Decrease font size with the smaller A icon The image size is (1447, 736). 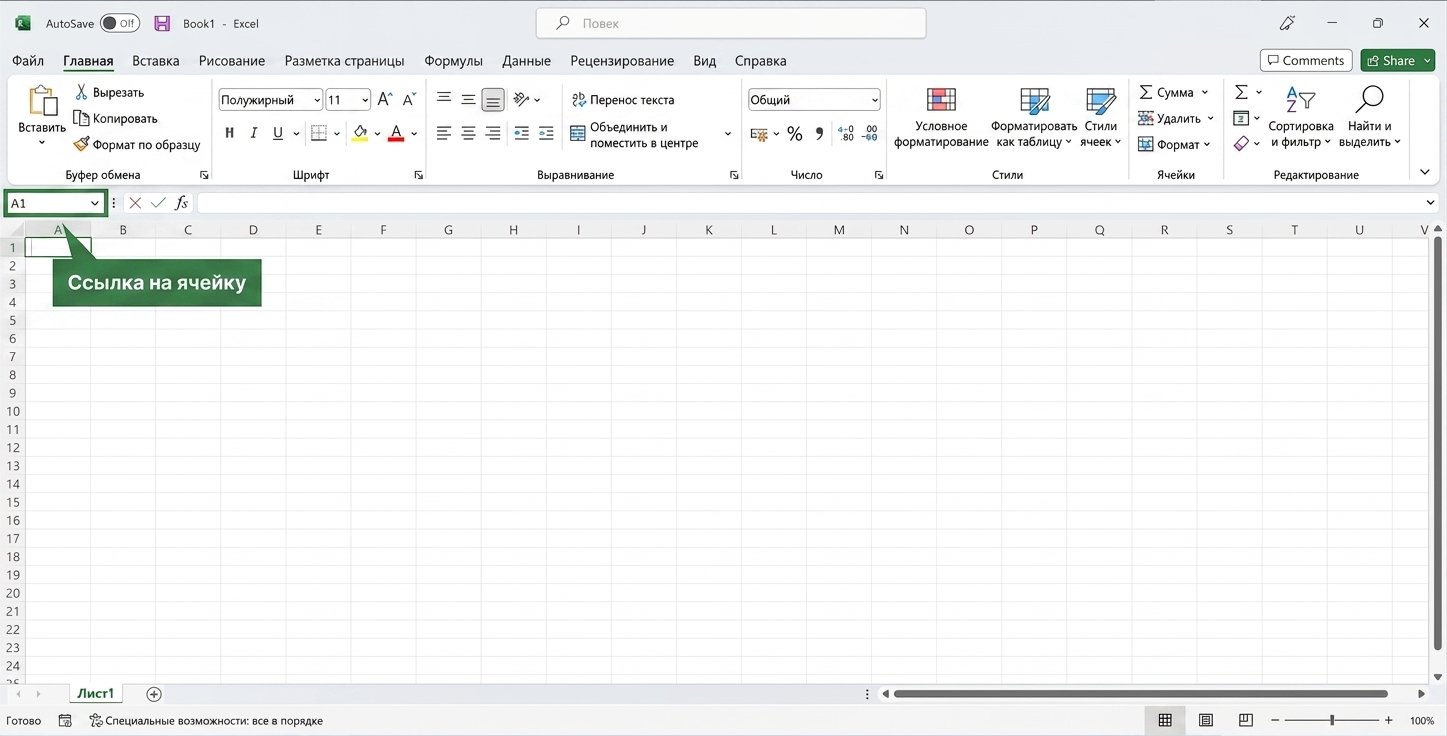tap(409, 100)
